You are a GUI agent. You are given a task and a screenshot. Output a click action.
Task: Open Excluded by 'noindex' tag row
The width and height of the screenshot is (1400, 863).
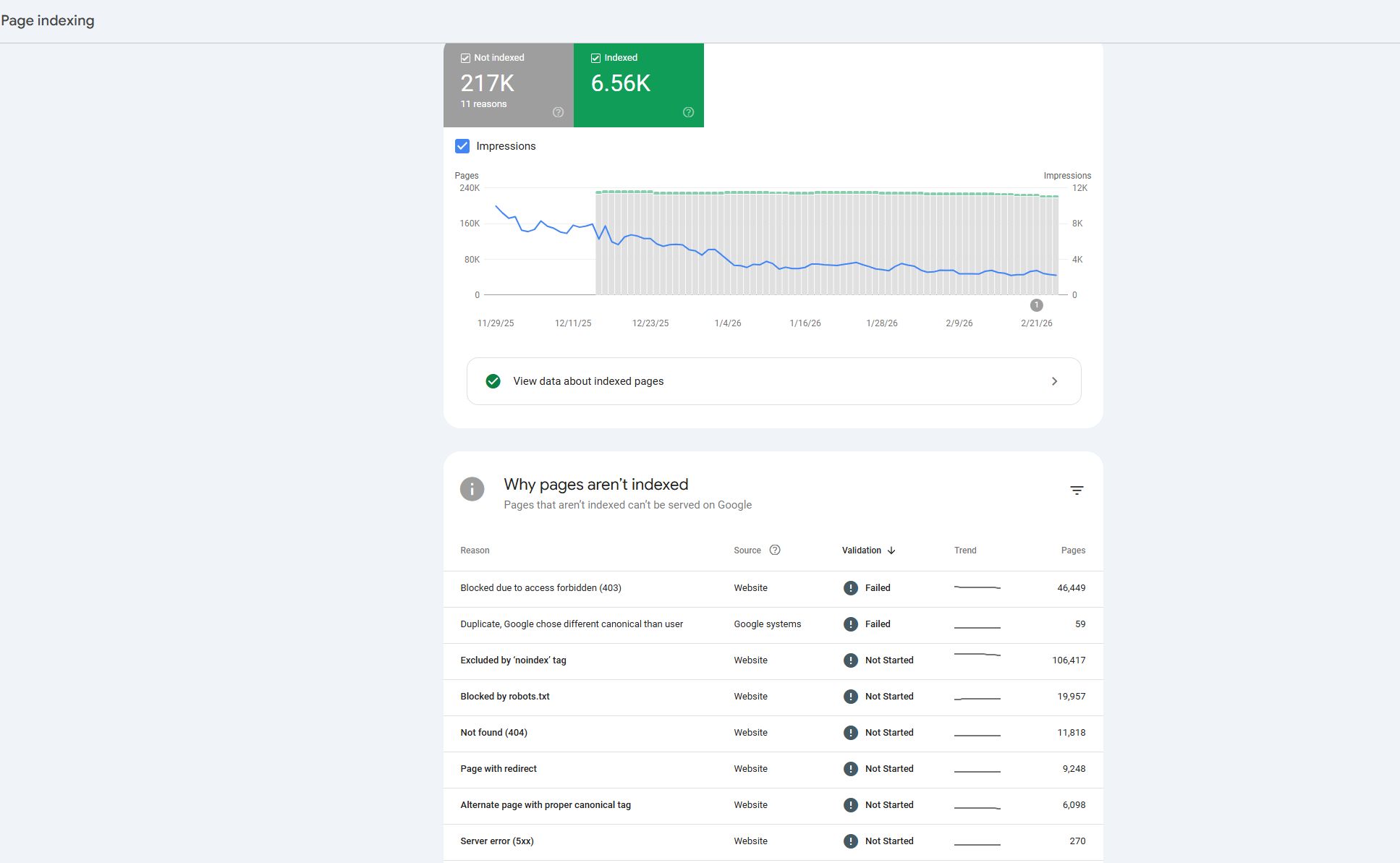click(x=514, y=660)
